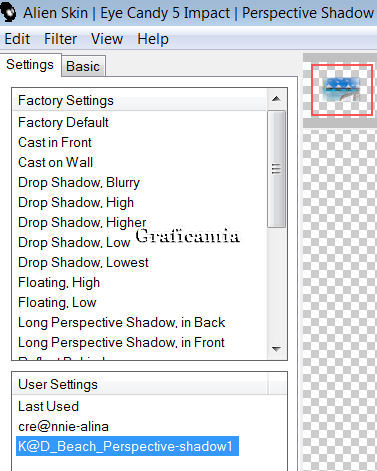
Task: Select the Last Used user setting
Action: coord(49,406)
